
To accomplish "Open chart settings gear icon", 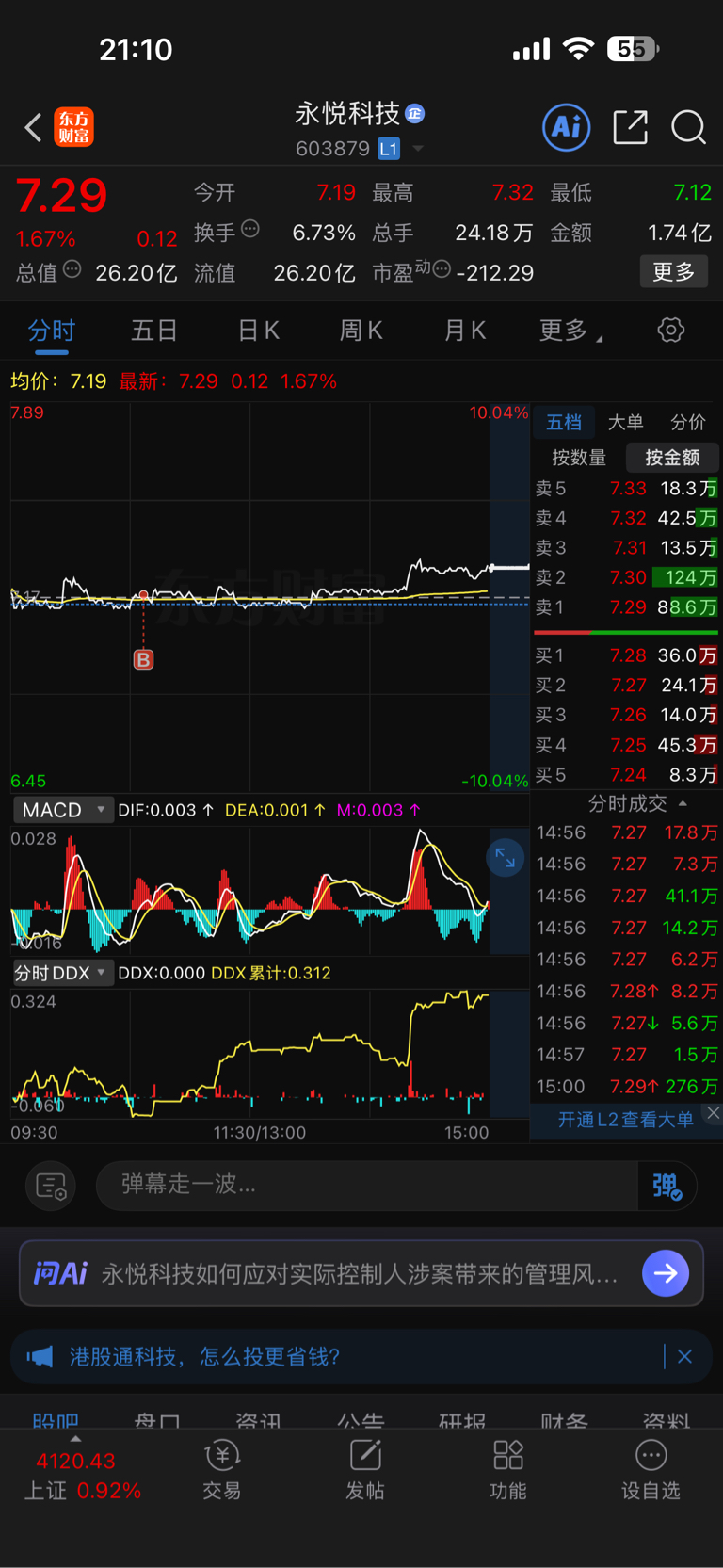I will click(670, 330).
